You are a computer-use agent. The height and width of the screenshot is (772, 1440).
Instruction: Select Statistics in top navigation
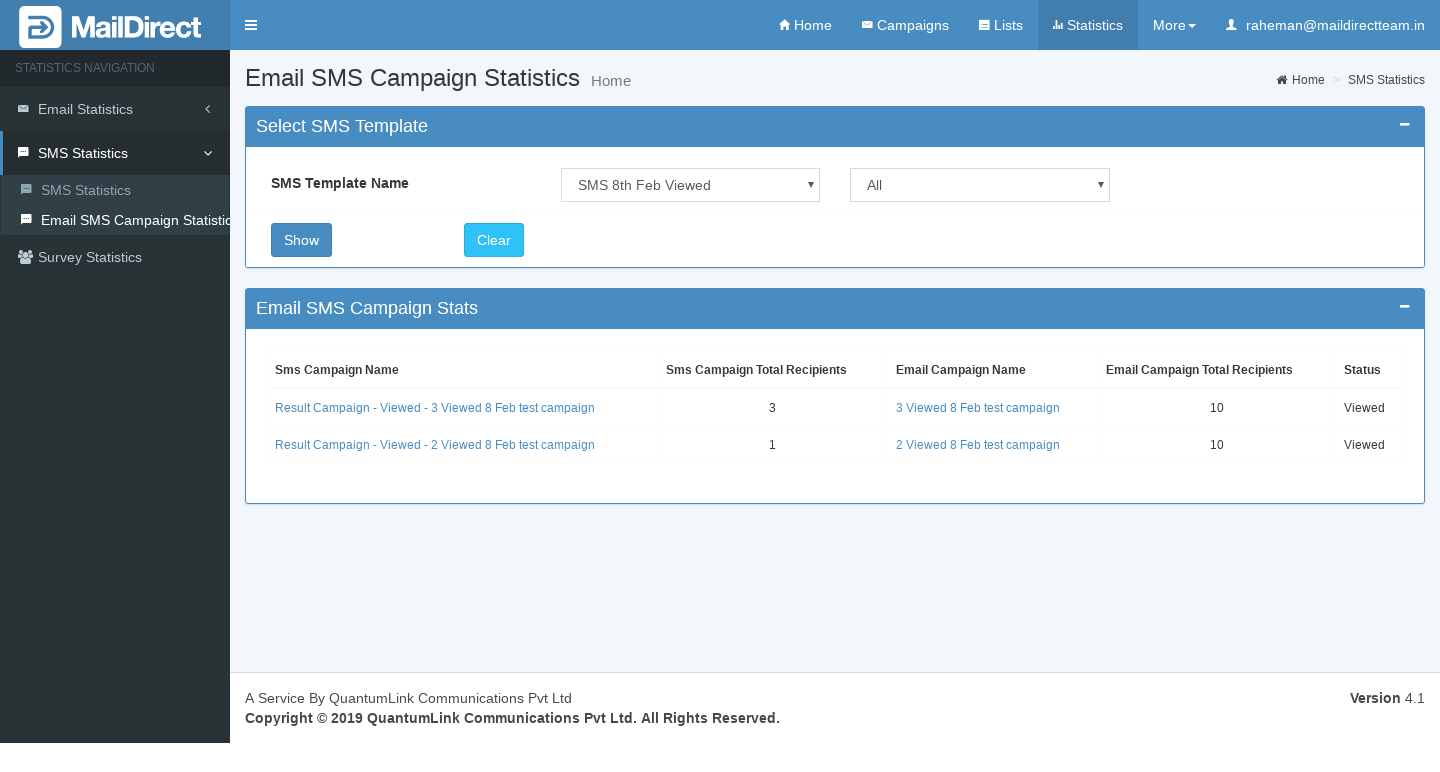click(x=1087, y=25)
